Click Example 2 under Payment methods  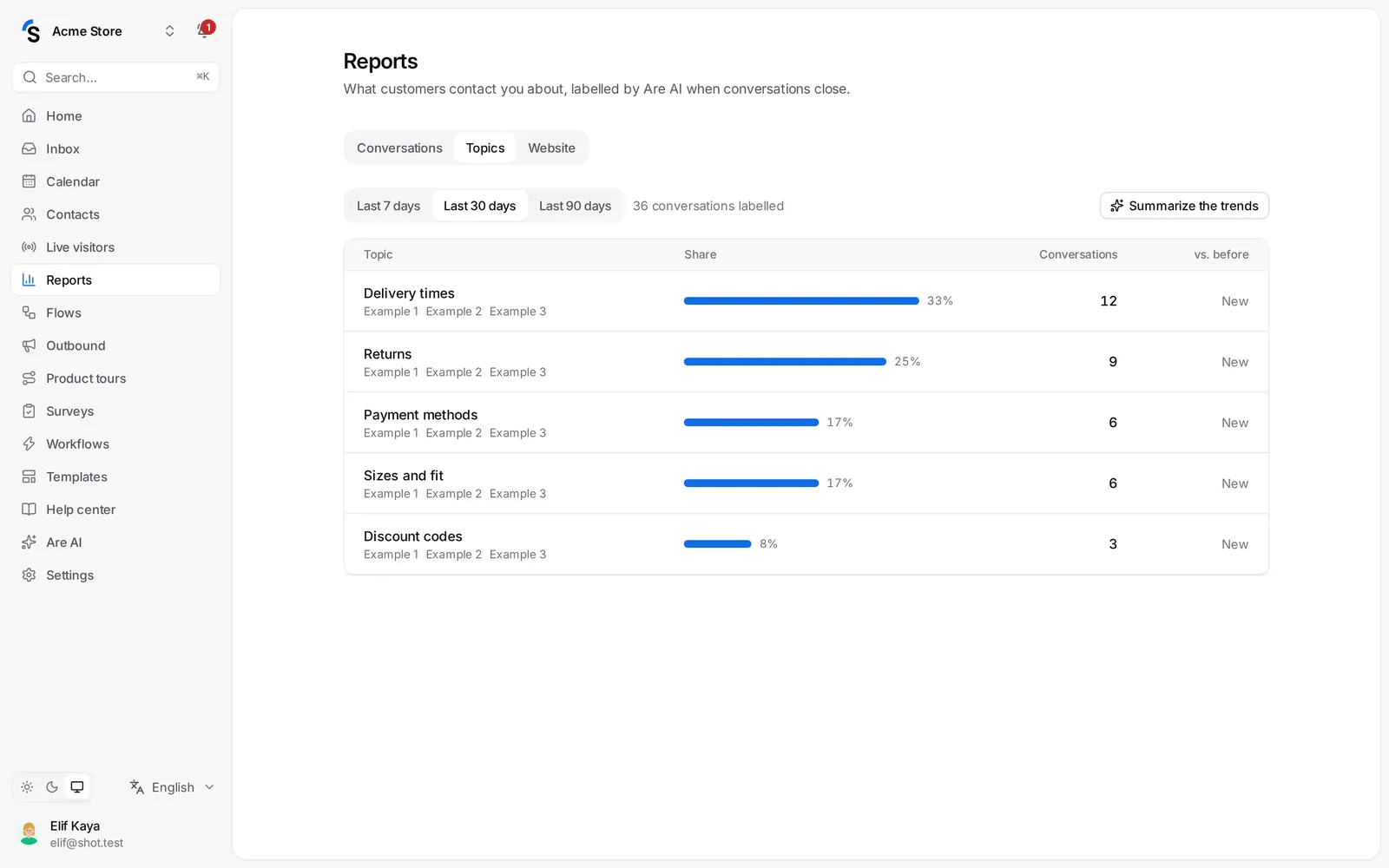click(x=453, y=433)
